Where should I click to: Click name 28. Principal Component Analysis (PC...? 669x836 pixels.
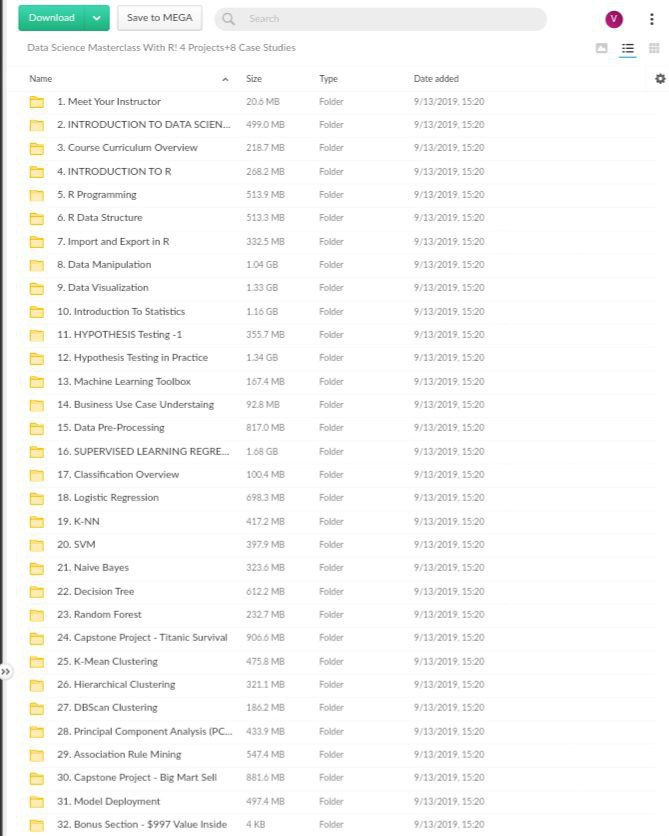click(x=144, y=732)
